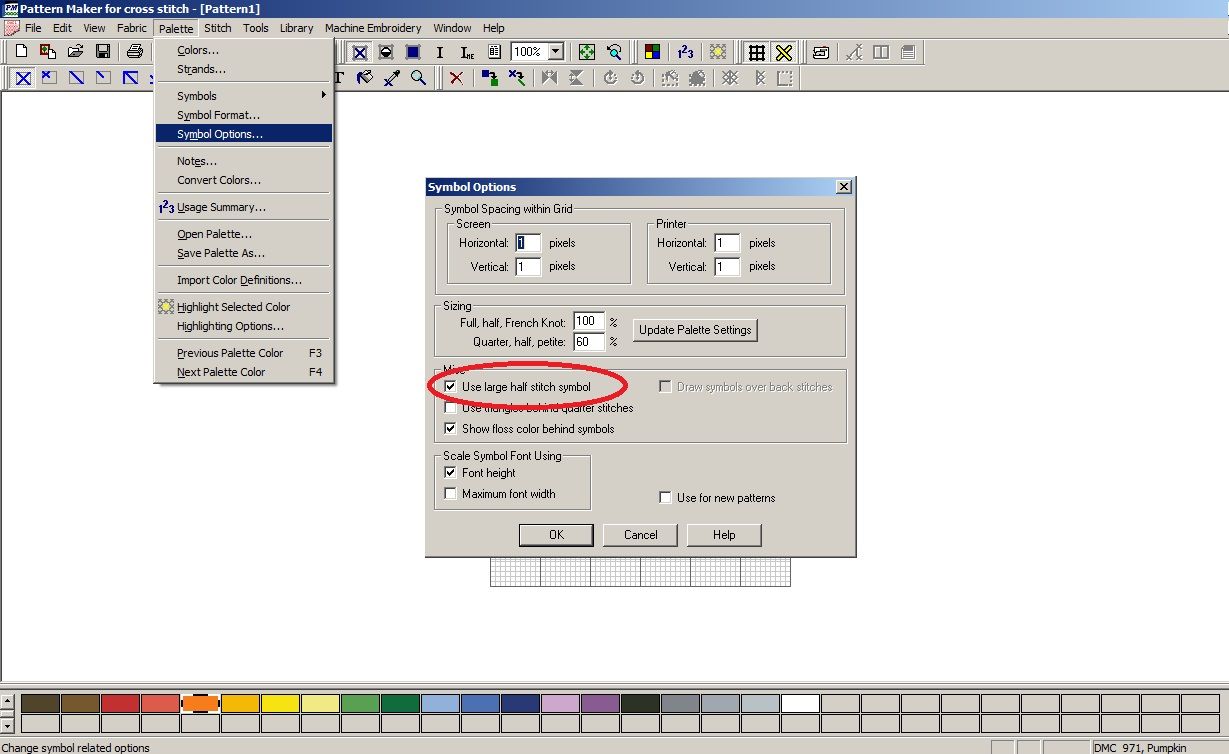Image resolution: width=1229 pixels, height=754 pixels.
Task: Click palette scroll up arrow
Action: [8, 704]
